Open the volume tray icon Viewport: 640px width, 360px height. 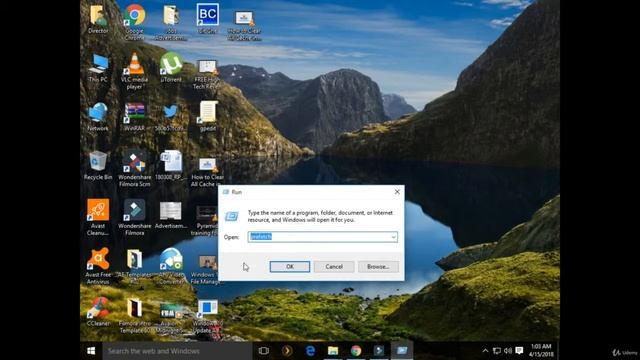click(x=508, y=351)
